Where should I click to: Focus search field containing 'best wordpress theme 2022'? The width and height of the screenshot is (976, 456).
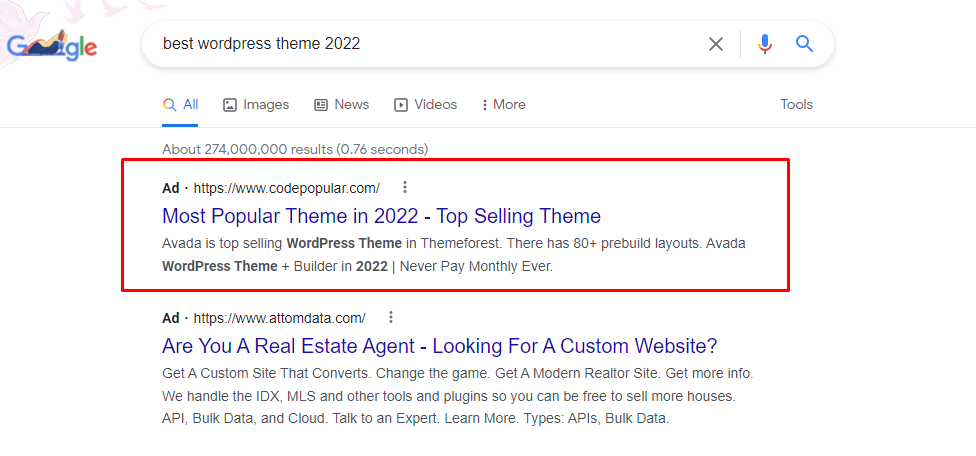click(423, 44)
